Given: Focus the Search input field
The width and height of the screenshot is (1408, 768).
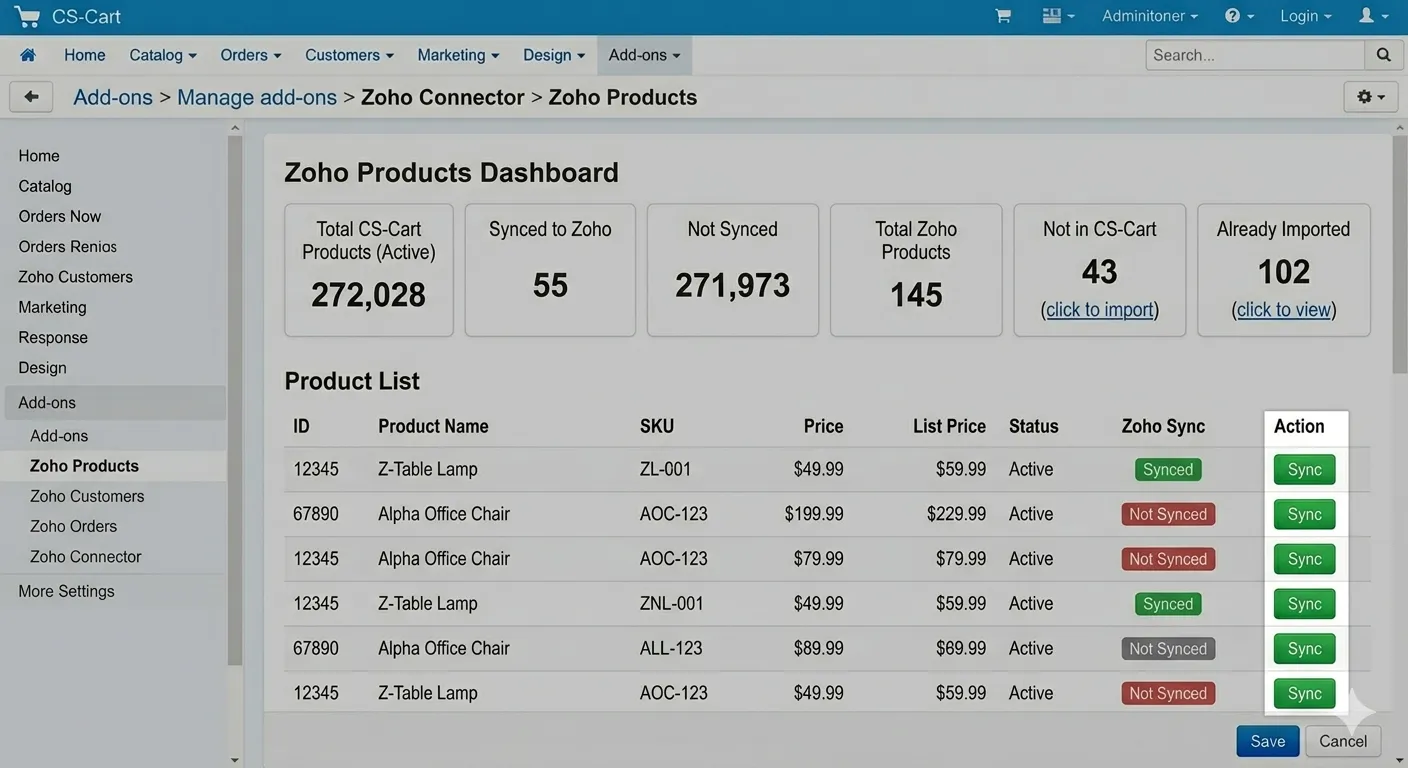Looking at the screenshot, I should pyautogui.click(x=1255, y=55).
